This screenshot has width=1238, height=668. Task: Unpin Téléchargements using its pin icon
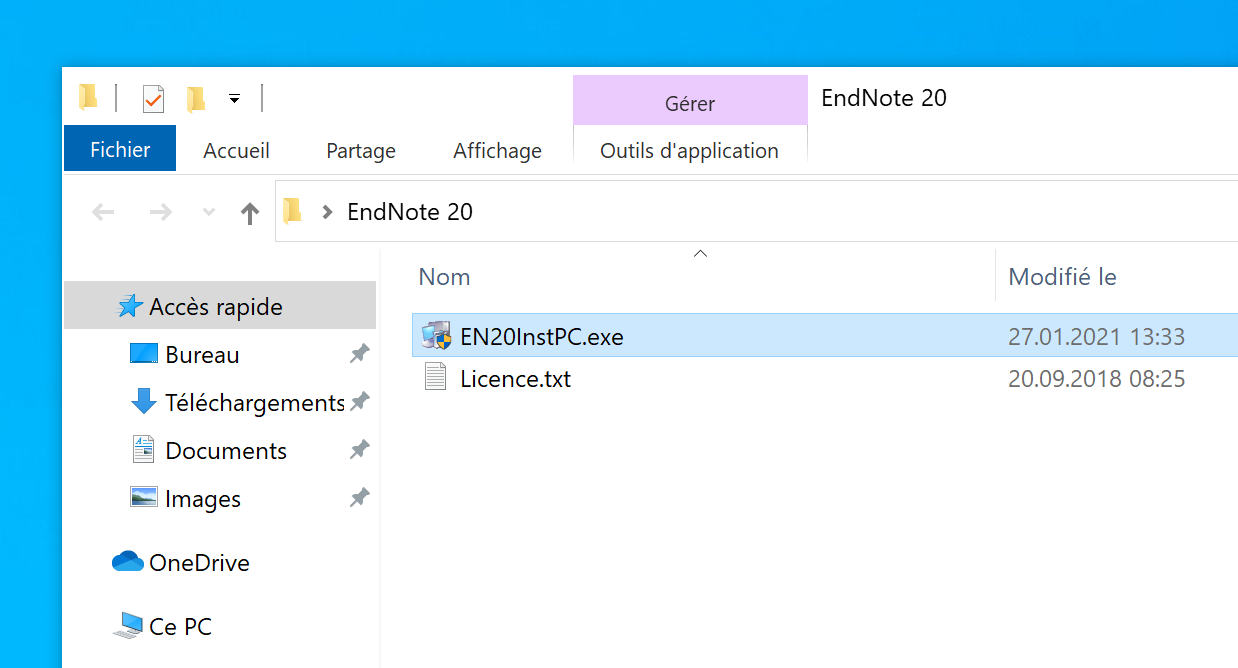tap(359, 402)
